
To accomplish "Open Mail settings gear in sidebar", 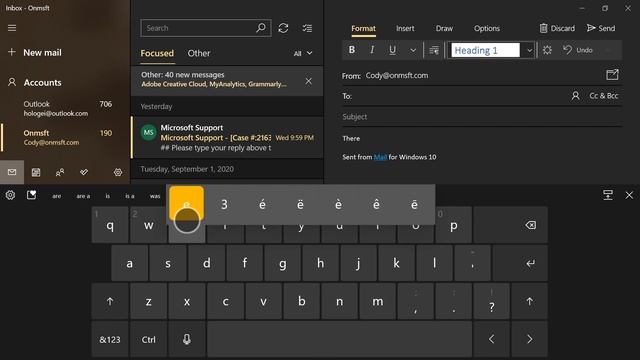I will 118,172.
